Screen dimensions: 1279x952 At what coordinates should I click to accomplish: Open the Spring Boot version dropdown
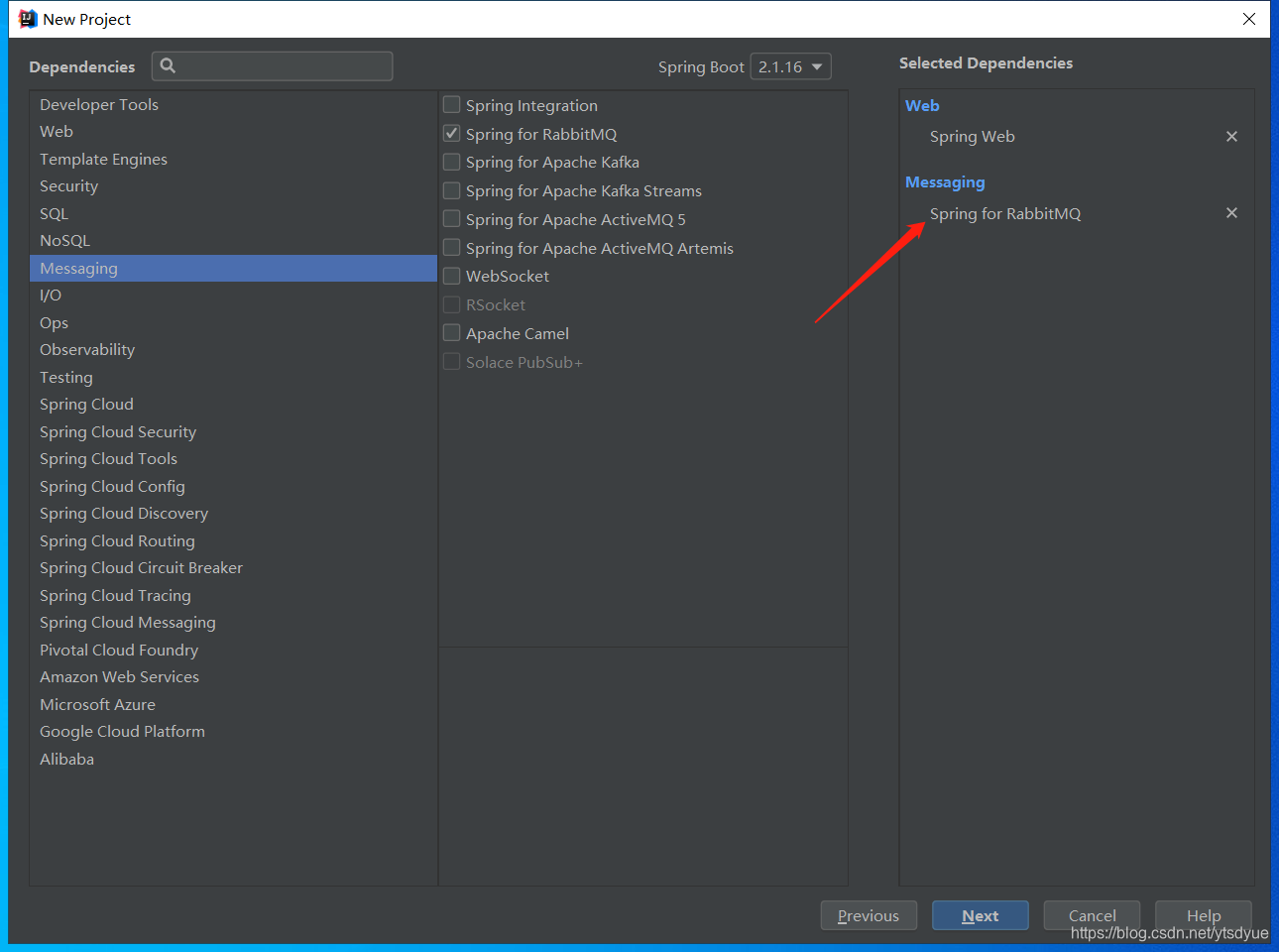click(790, 66)
